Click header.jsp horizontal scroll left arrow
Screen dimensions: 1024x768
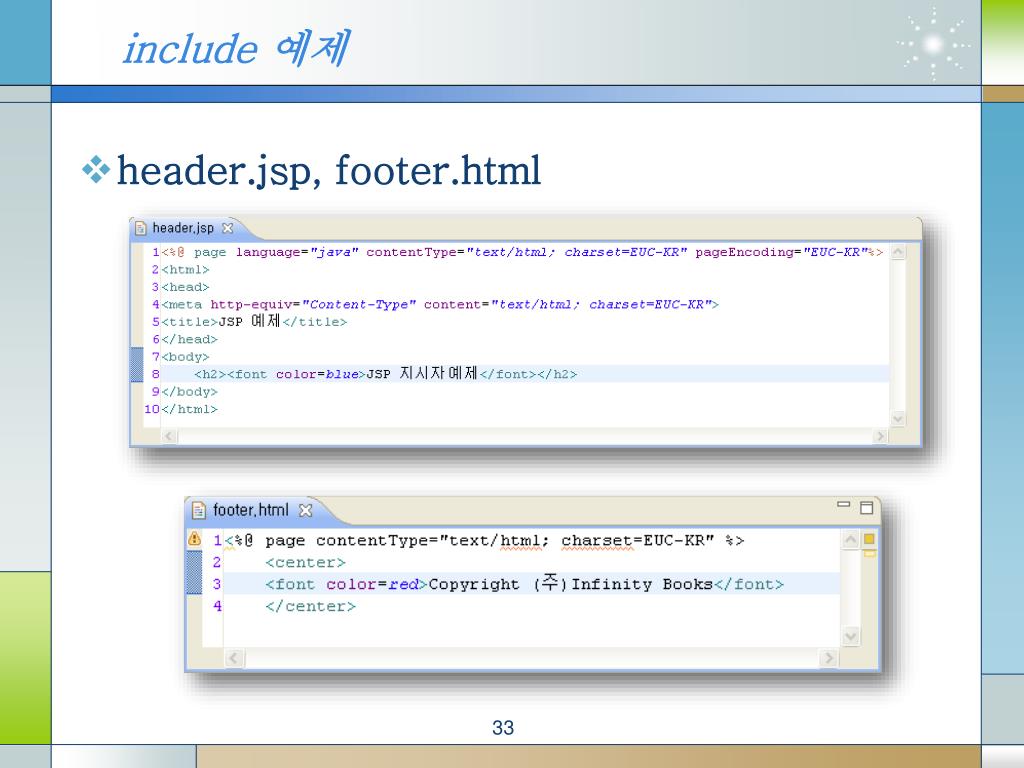tap(169, 436)
